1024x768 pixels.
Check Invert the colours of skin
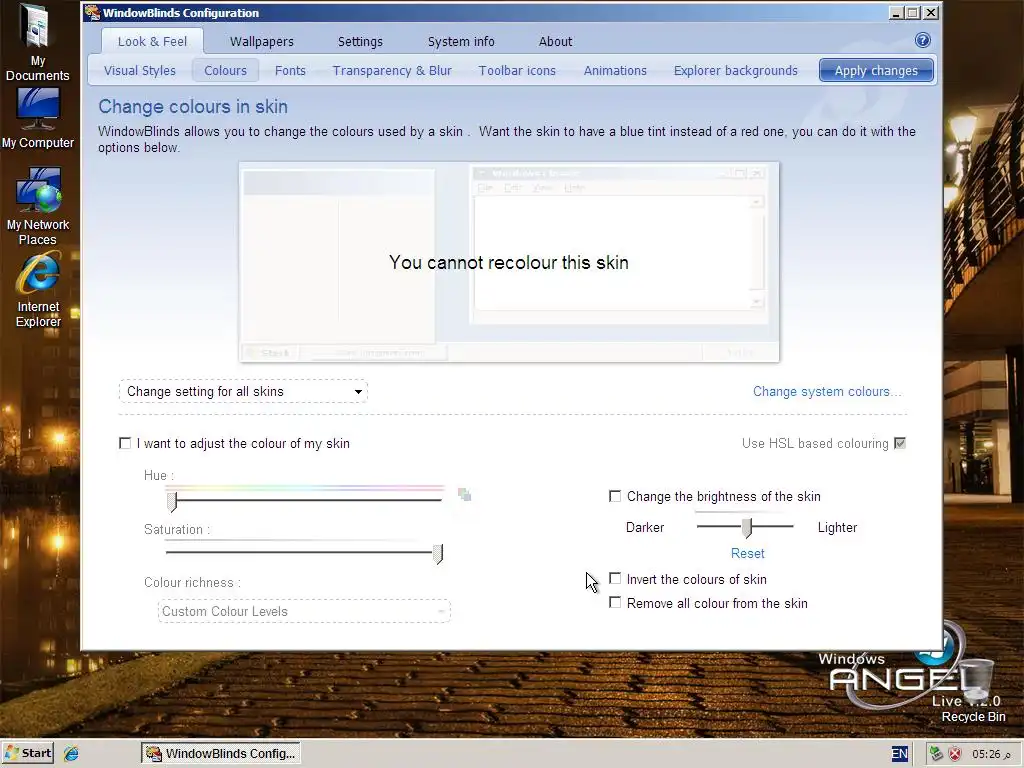tap(615, 579)
